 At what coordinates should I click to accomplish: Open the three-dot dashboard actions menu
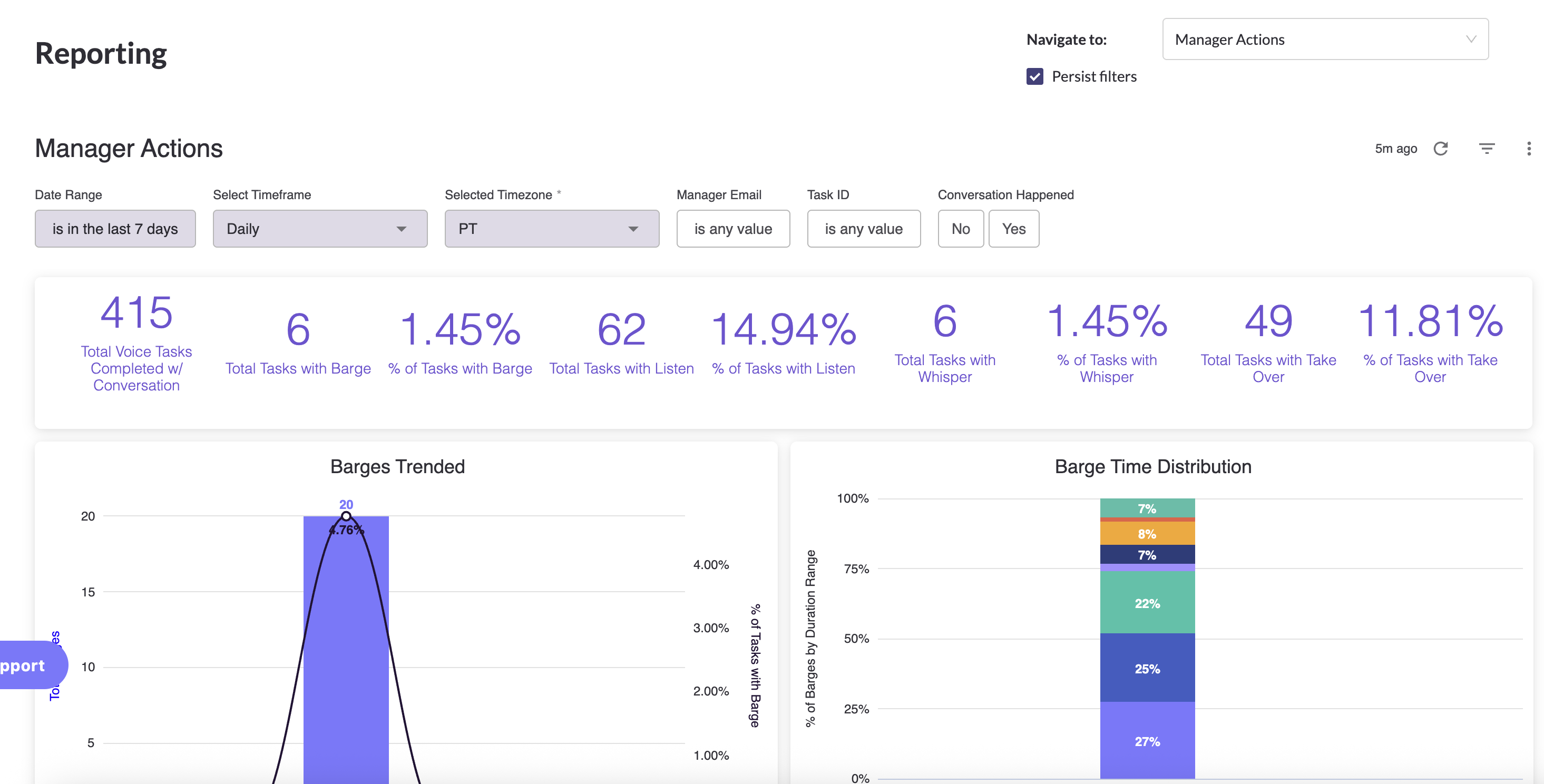point(1528,148)
